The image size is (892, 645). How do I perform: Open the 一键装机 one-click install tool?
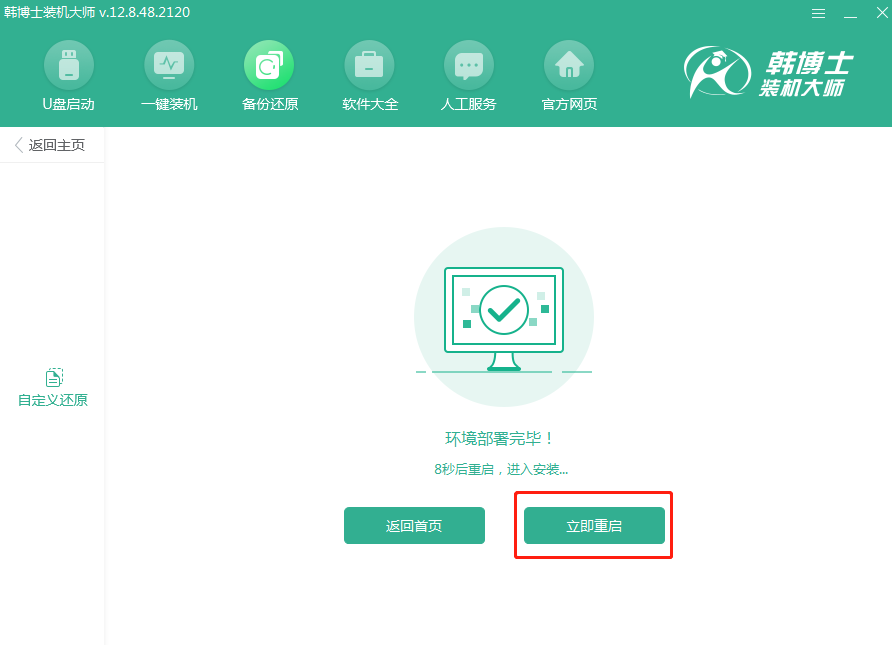pyautogui.click(x=169, y=75)
